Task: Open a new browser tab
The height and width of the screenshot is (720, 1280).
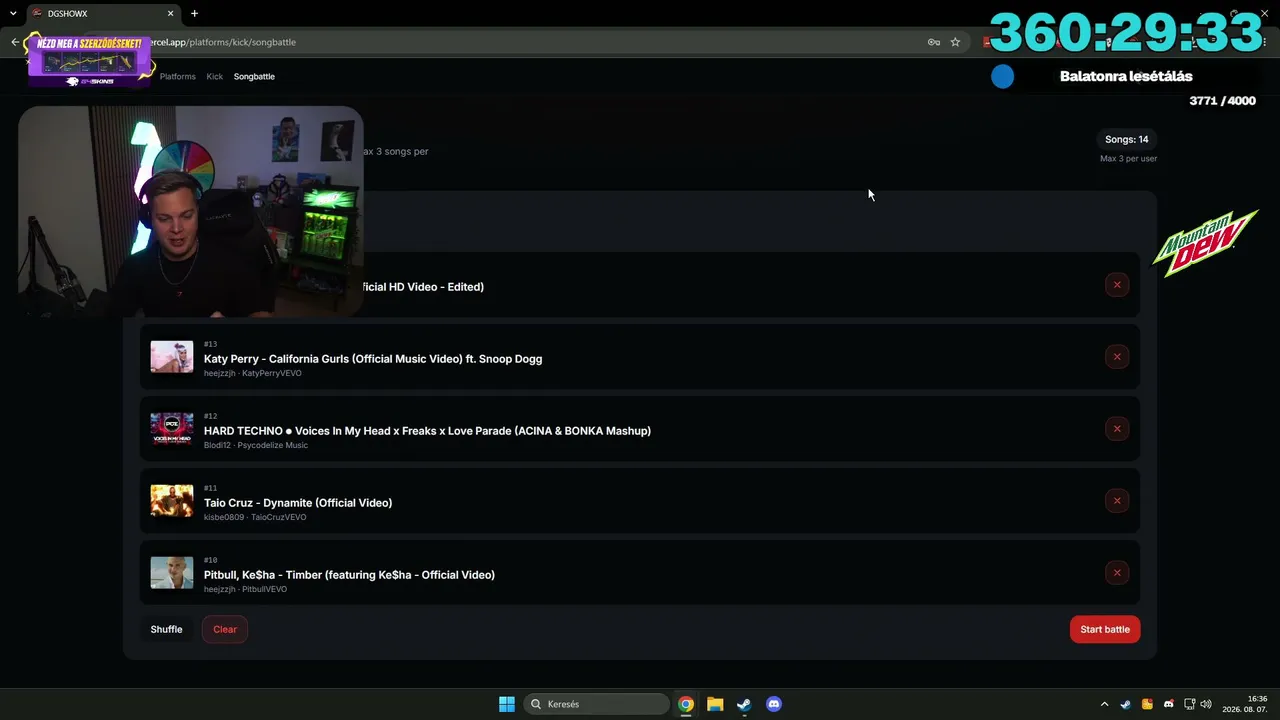Action: (194, 13)
